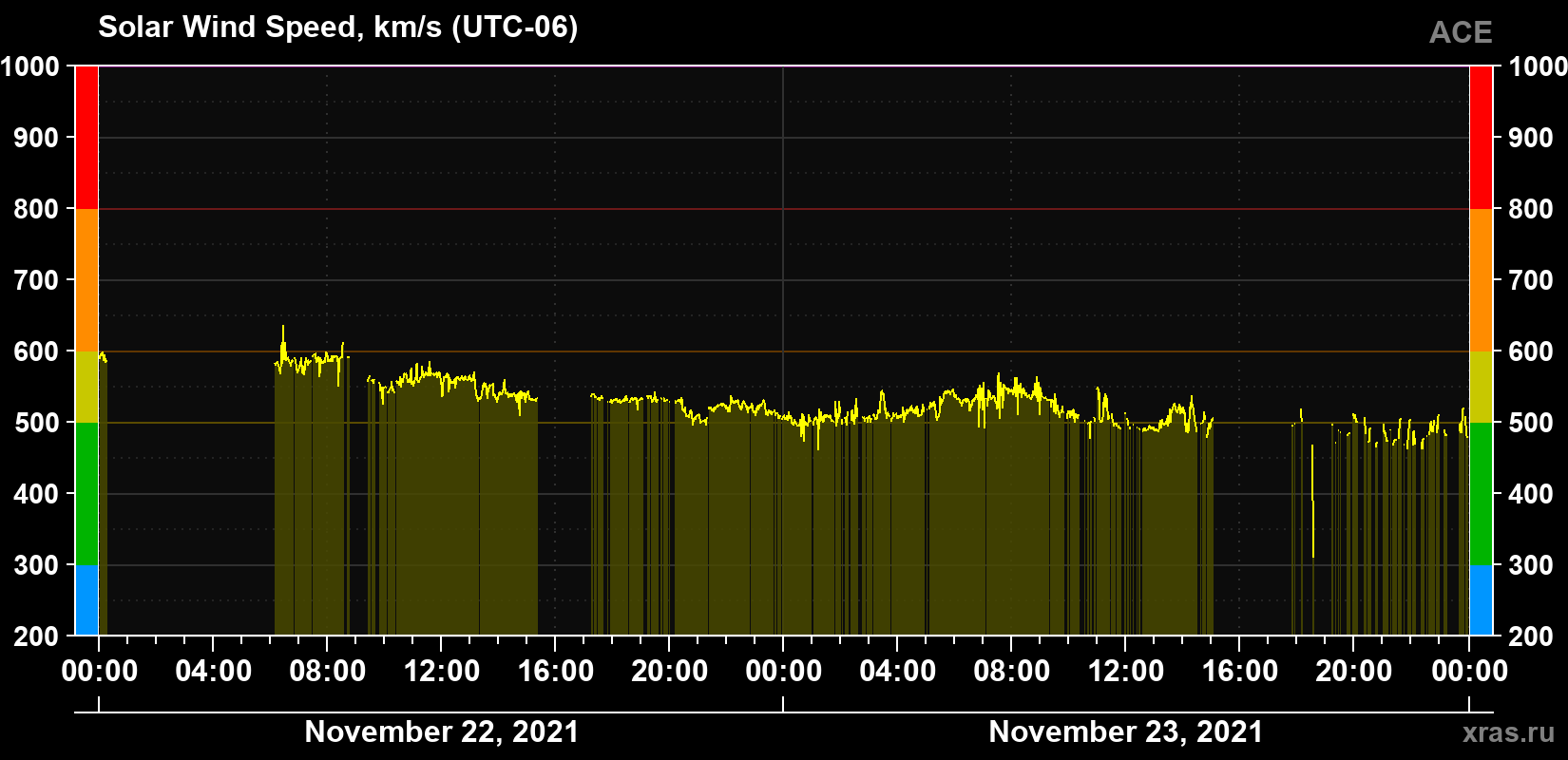Click the chart title "Solar Wind Speed, km/s (UTC-06)"
Image resolution: width=1568 pixels, height=760 pixels.
click(x=337, y=28)
